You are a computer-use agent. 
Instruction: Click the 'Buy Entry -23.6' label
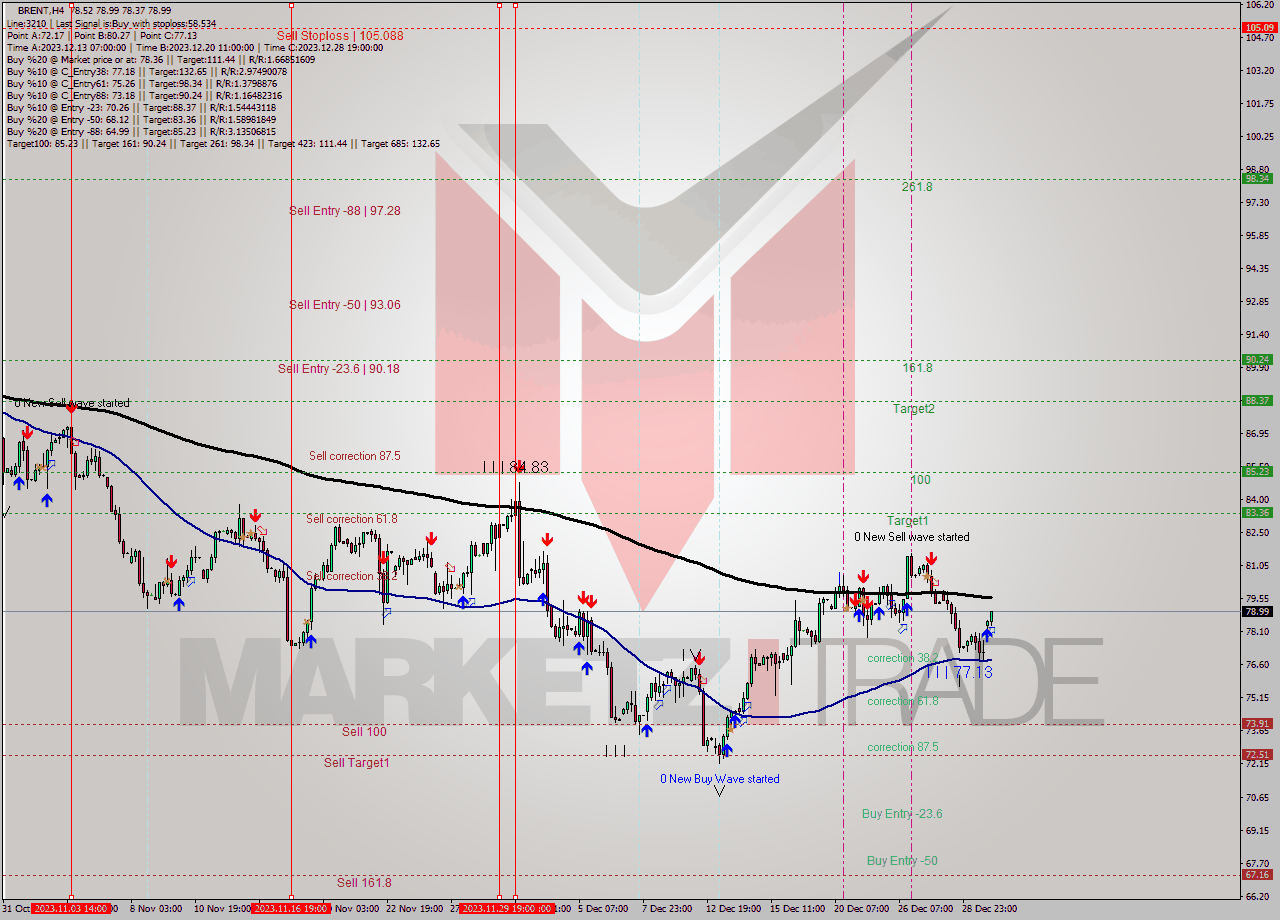[902, 814]
